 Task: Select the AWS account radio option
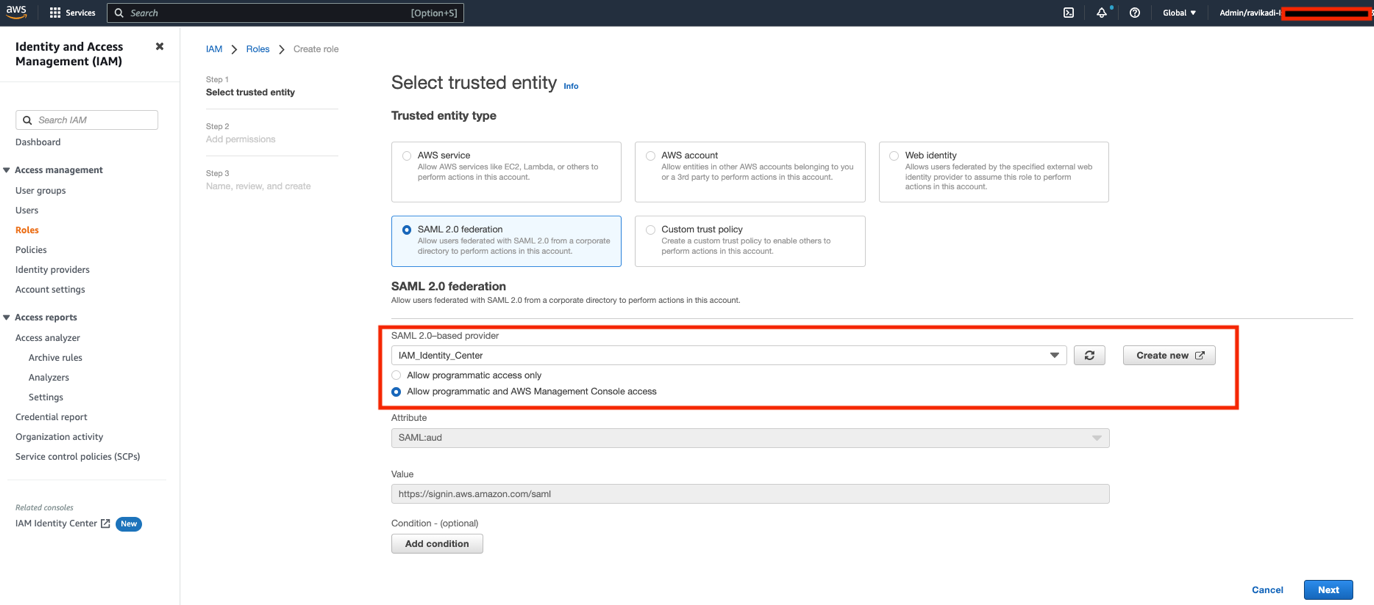point(650,156)
